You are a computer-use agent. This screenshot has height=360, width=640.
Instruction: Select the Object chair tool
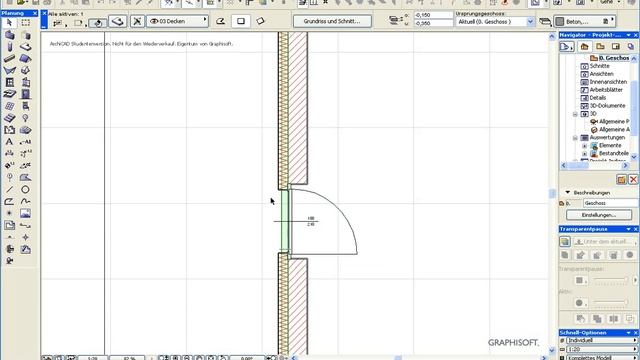tap(25, 106)
